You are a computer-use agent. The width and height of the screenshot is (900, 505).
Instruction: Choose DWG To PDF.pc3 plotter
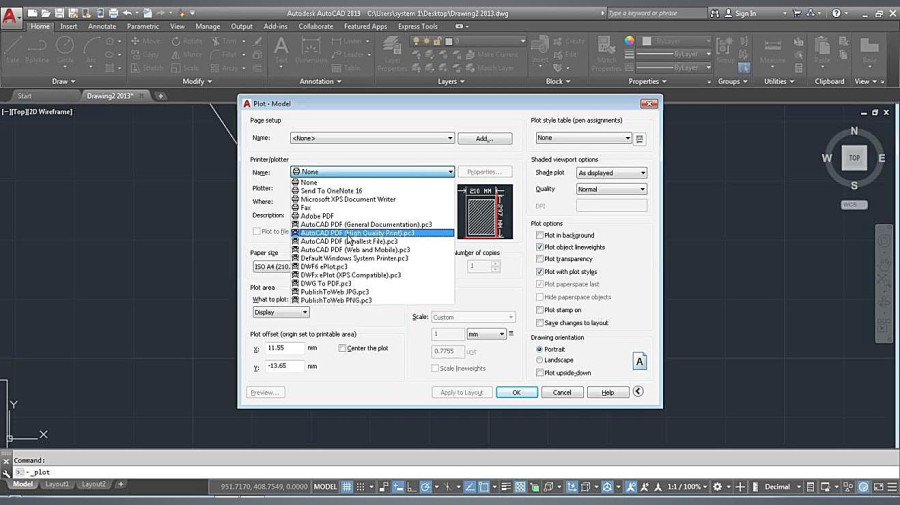372,283
